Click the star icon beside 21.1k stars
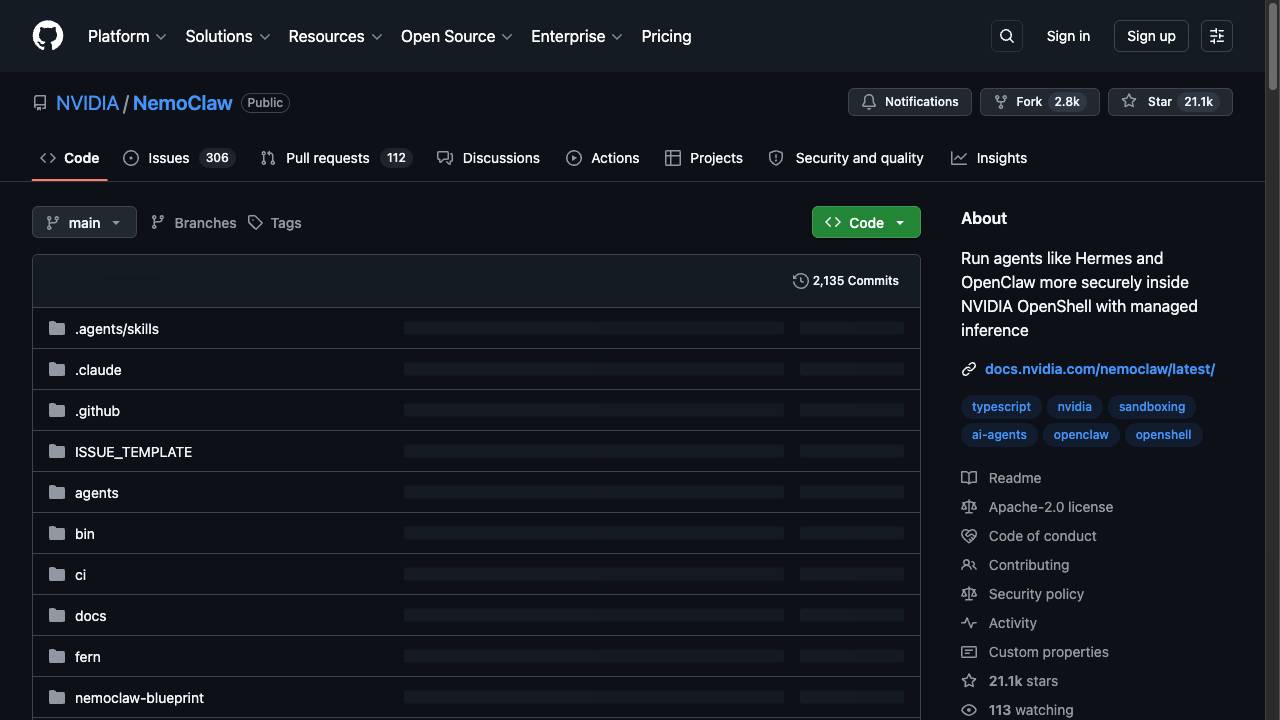This screenshot has height=720, width=1280. coord(969,681)
